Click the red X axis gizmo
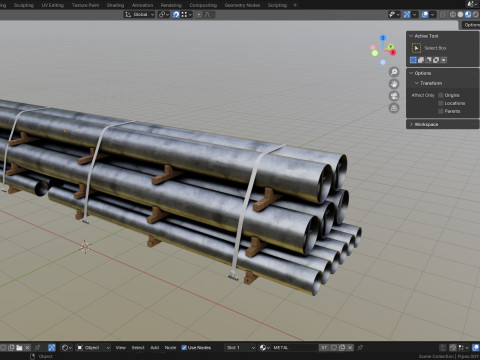The height and width of the screenshot is (360, 480). (393, 52)
